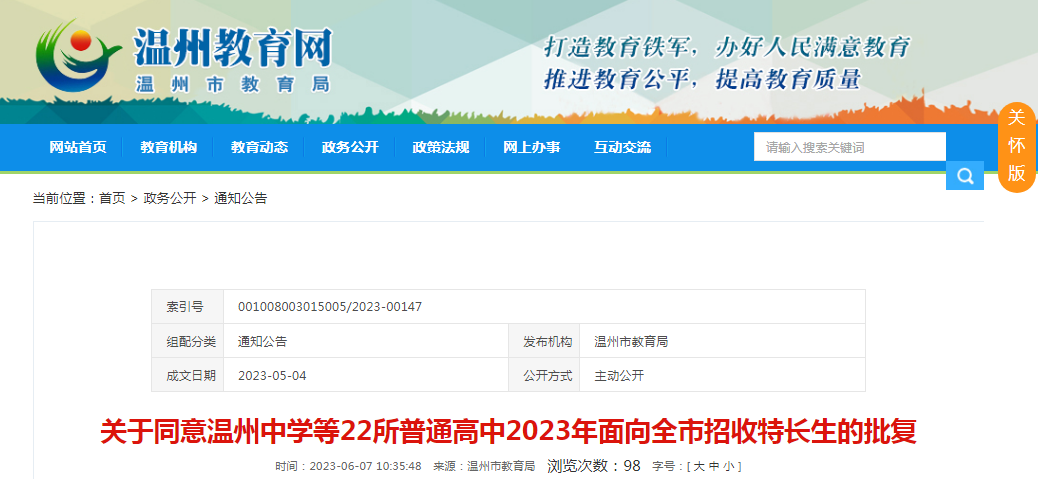Set font size to 中
The image size is (1038, 479).
714,466
